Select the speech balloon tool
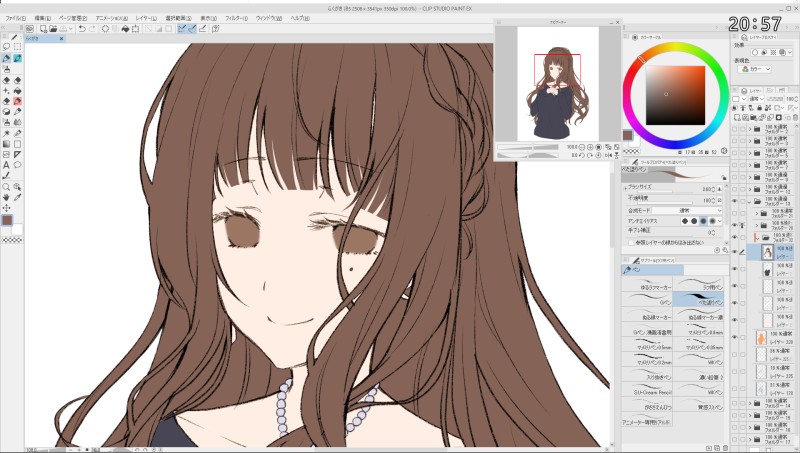This screenshot has width=800, height=453. point(17,165)
